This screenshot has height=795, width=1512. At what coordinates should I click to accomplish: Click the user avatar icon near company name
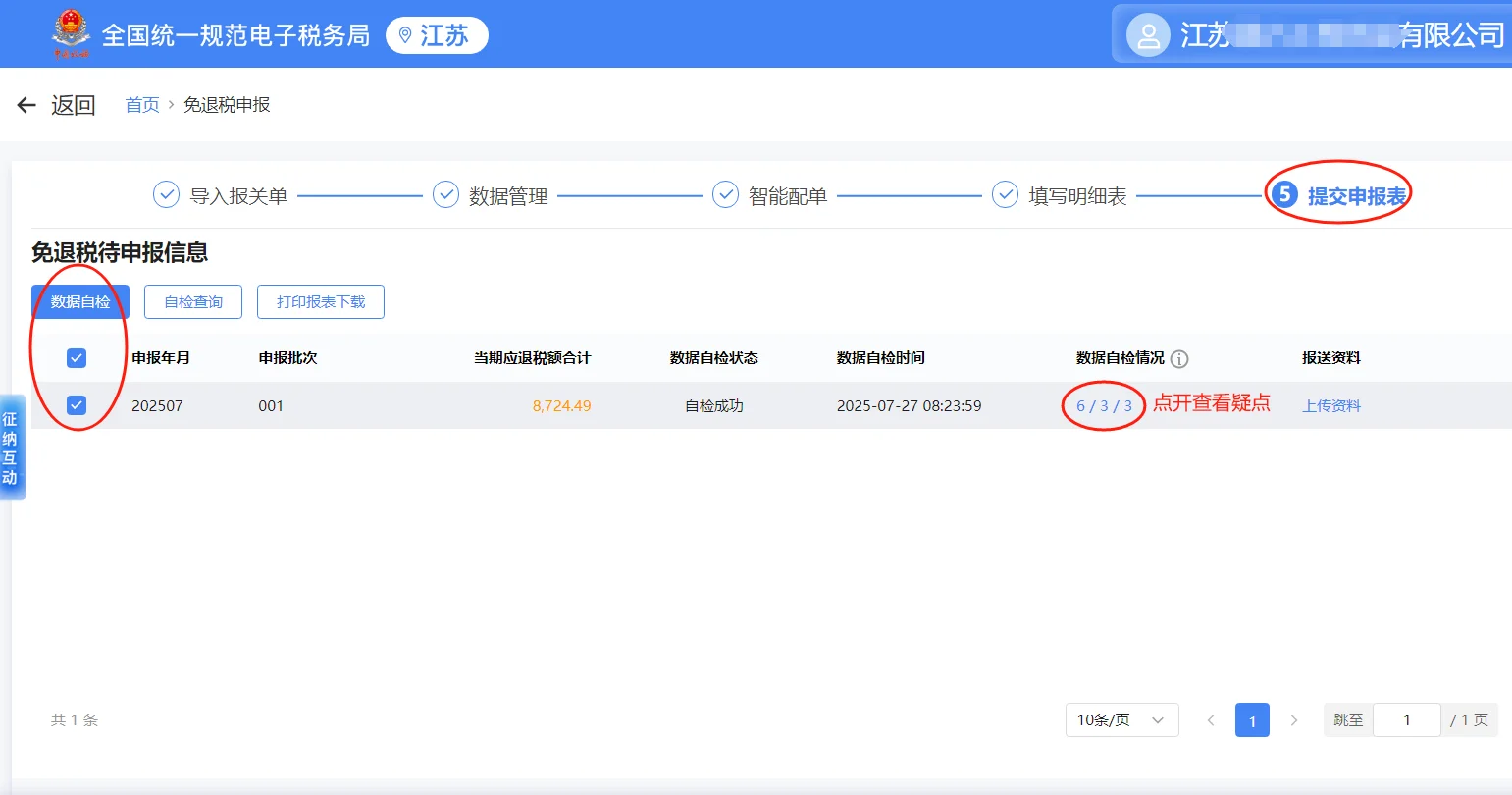tap(1147, 34)
